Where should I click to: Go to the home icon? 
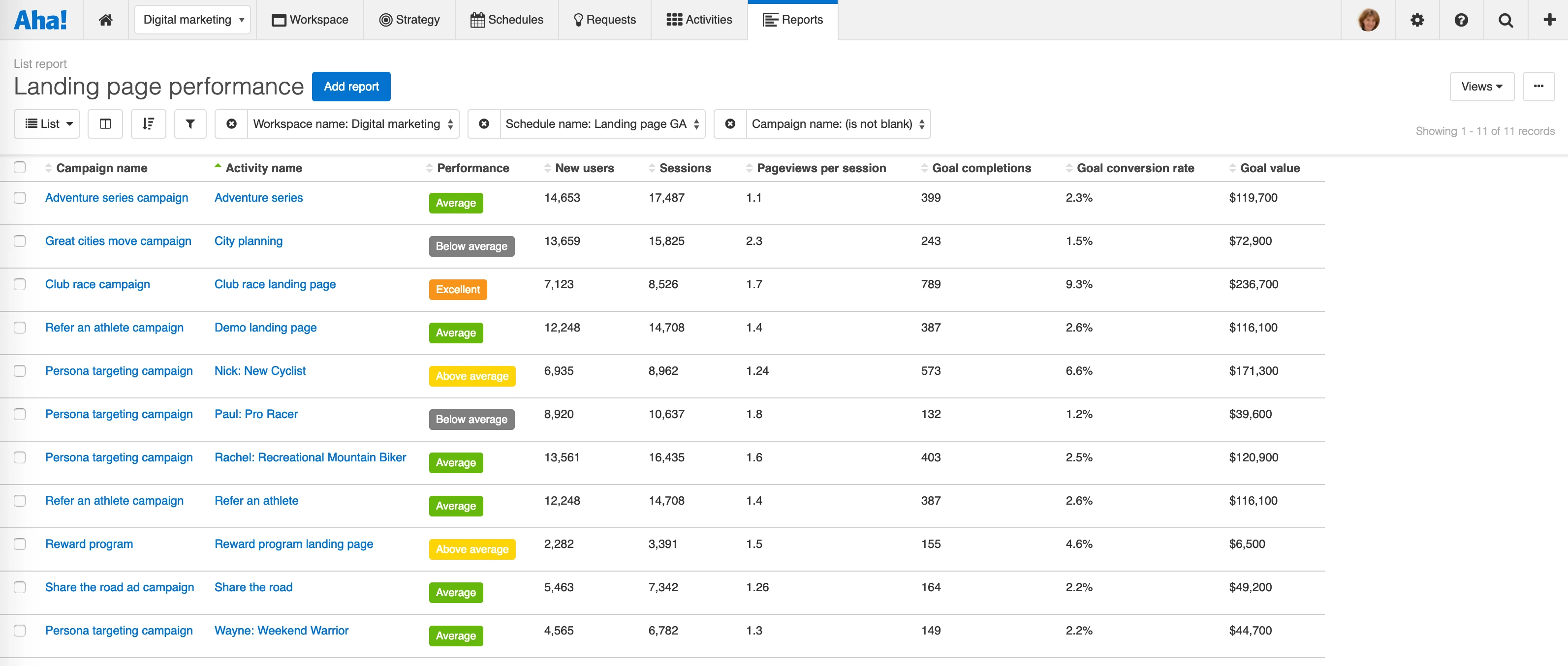pyautogui.click(x=105, y=20)
